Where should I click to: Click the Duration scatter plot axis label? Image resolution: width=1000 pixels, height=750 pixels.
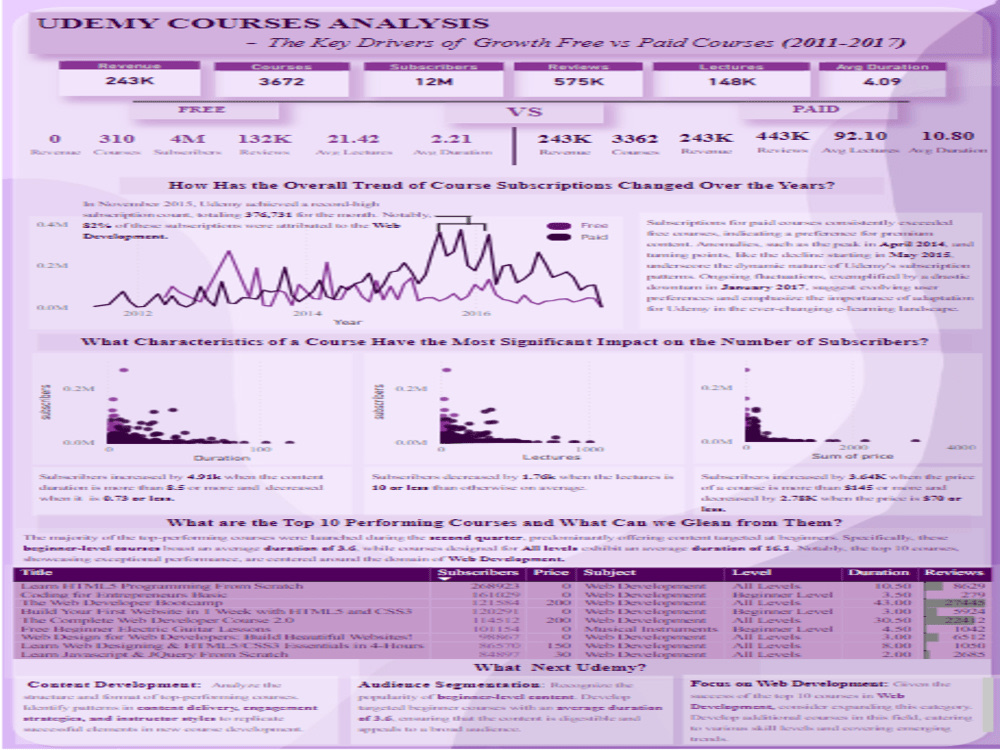[x=221, y=458]
